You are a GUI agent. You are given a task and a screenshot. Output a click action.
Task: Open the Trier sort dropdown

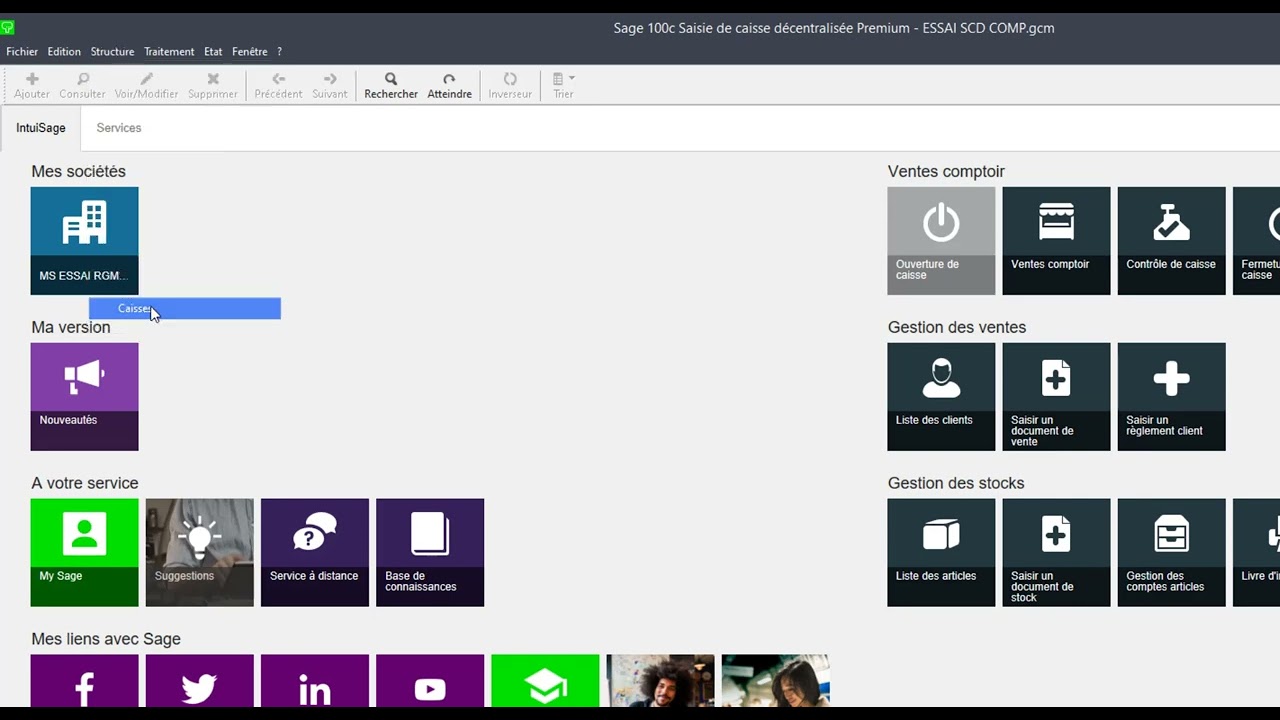(563, 86)
